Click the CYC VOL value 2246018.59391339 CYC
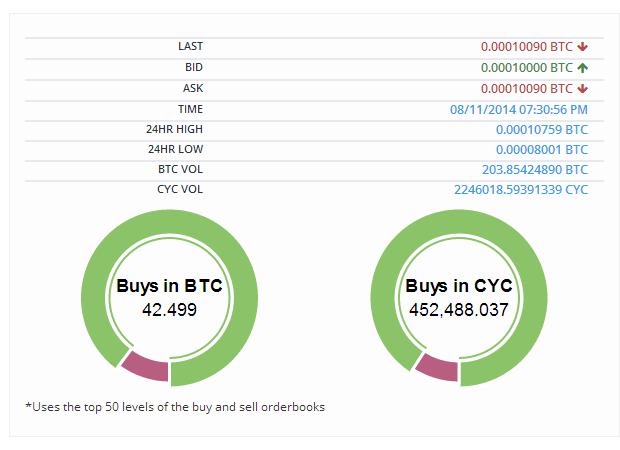The width and height of the screenshot is (620, 450). pos(521,190)
